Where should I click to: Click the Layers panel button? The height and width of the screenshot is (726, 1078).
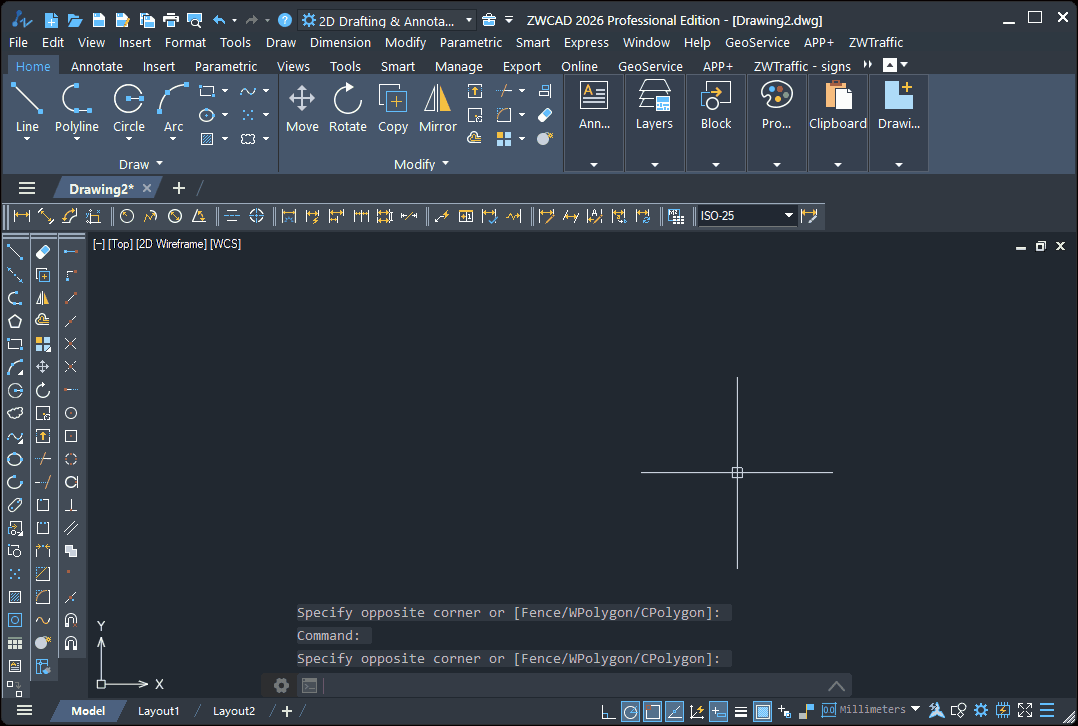pos(654,107)
